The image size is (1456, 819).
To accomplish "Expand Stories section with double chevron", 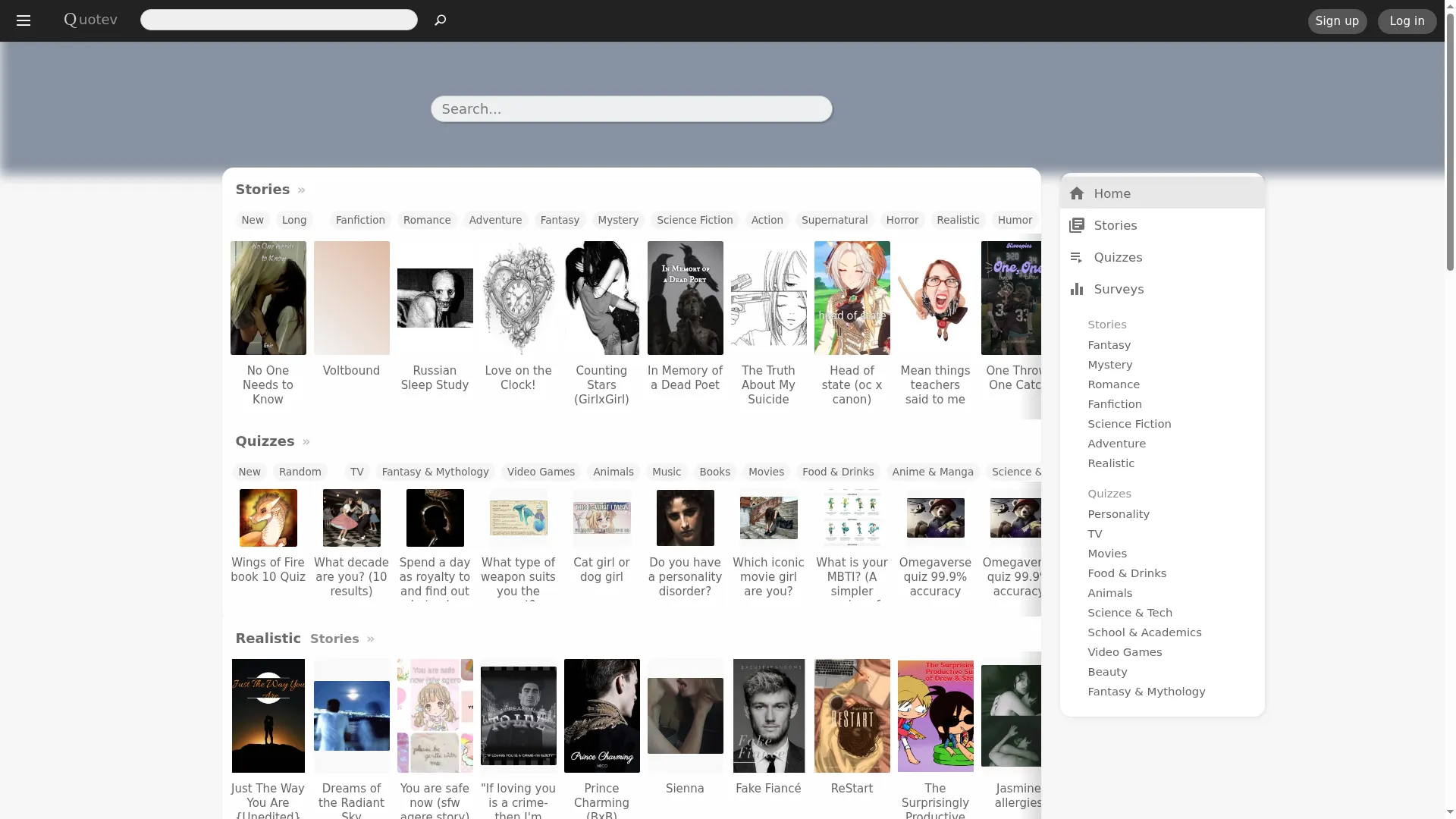I will pyautogui.click(x=301, y=190).
